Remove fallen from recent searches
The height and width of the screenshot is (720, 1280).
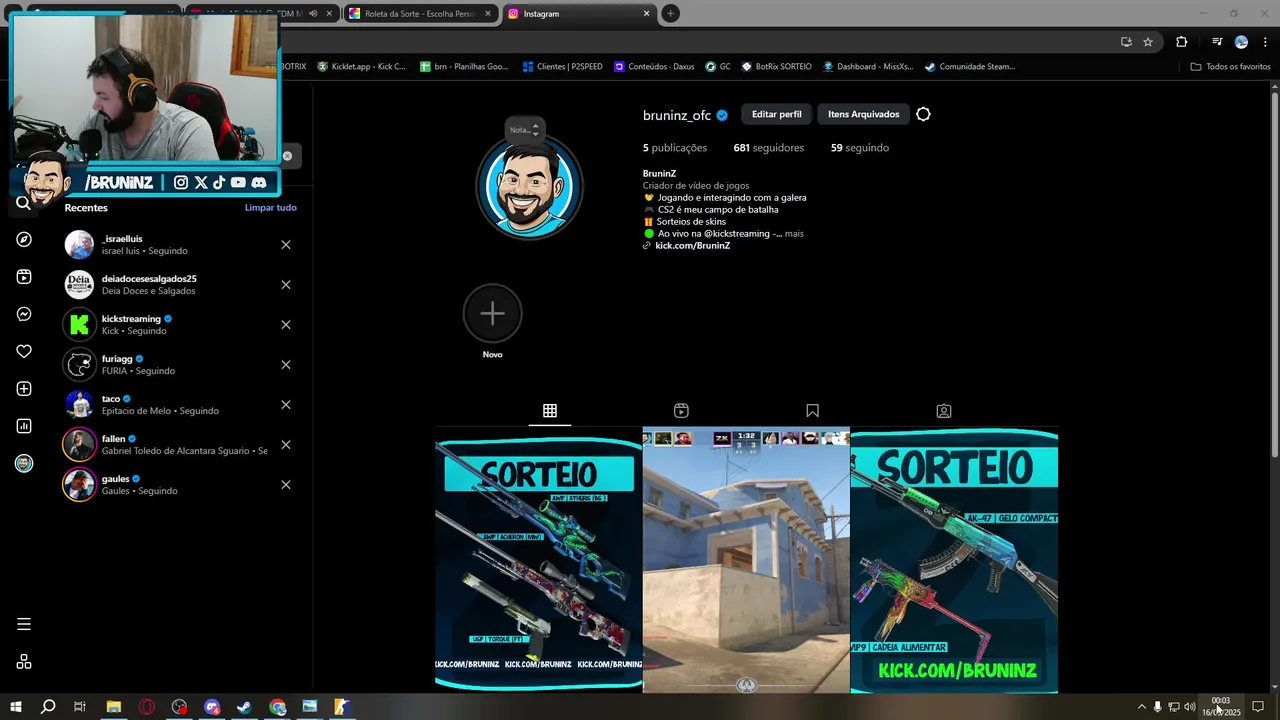(x=286, y=445)
